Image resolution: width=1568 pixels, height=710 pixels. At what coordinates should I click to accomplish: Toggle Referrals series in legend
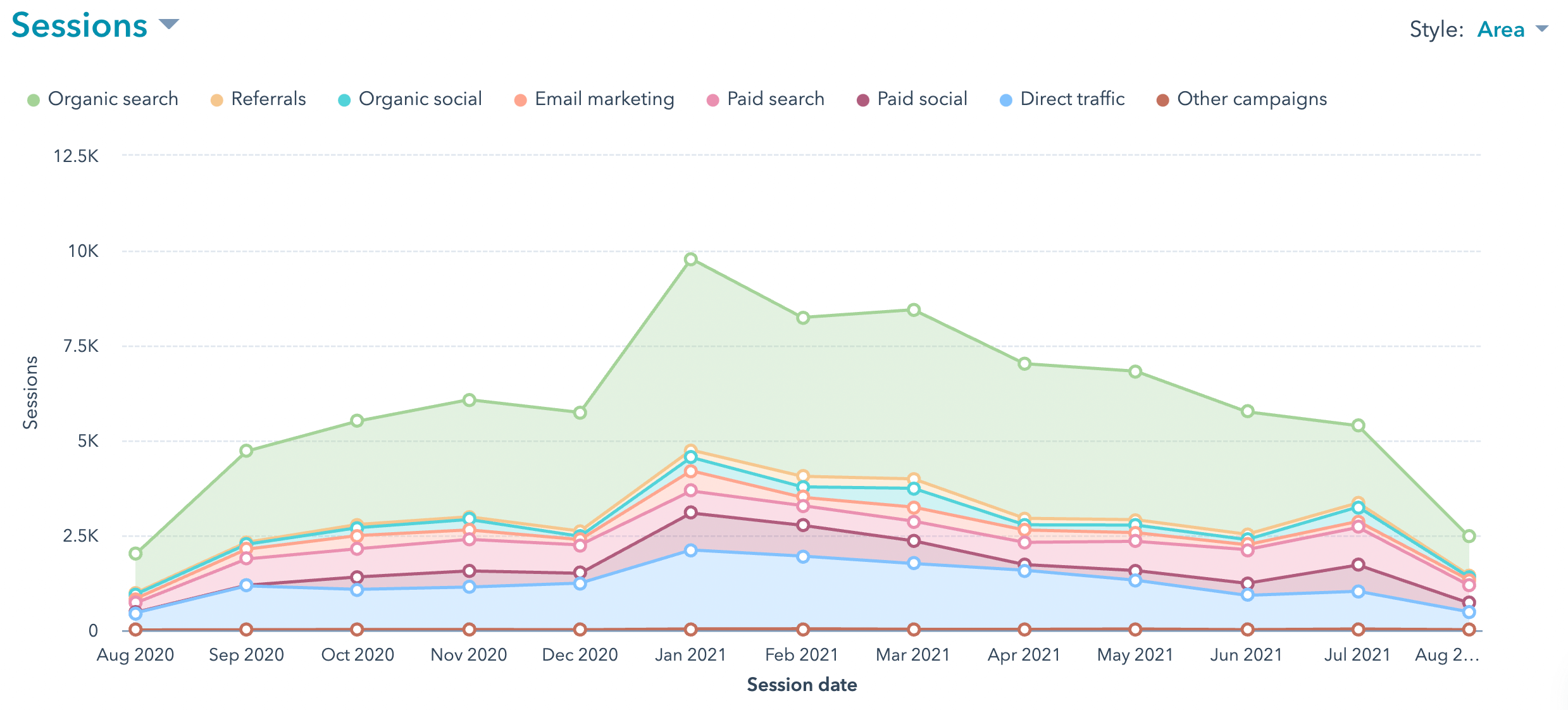[x=258, y=99]
